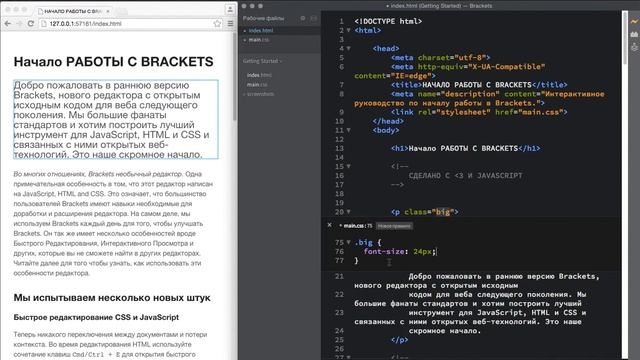Open the Extension Manager brick icon
640x360 pixels.
pos(634,34)
